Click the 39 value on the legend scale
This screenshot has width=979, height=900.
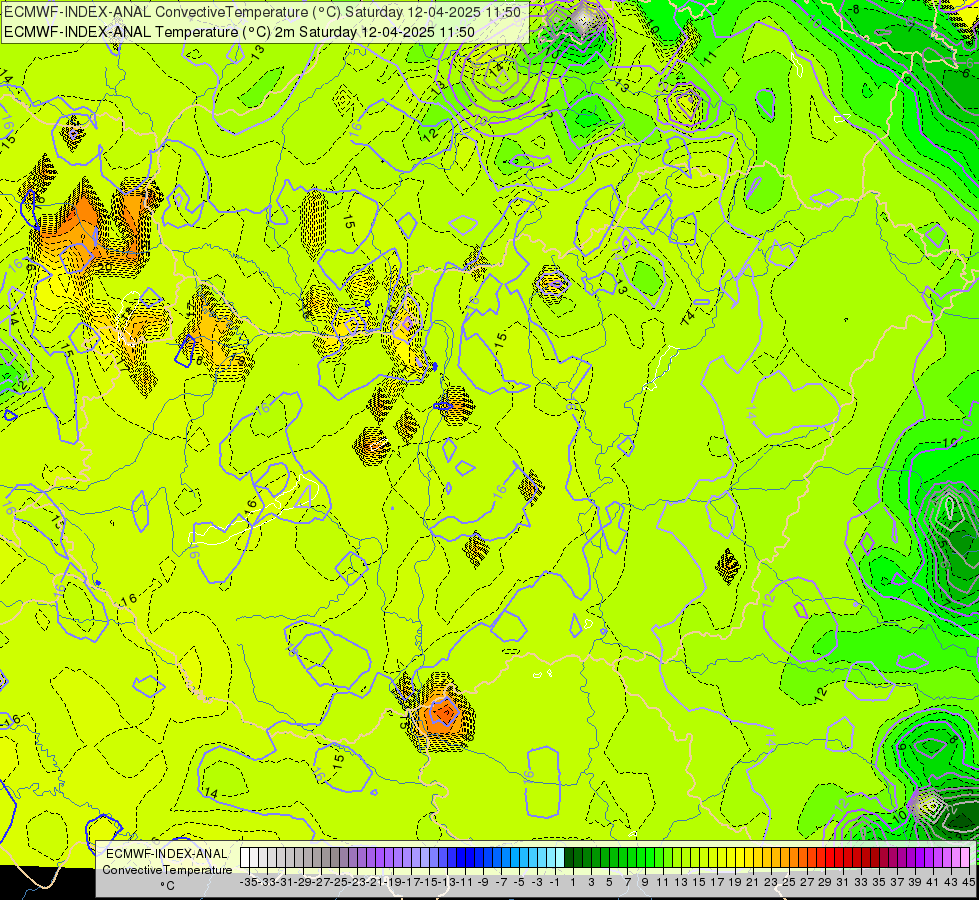(915, 883)
